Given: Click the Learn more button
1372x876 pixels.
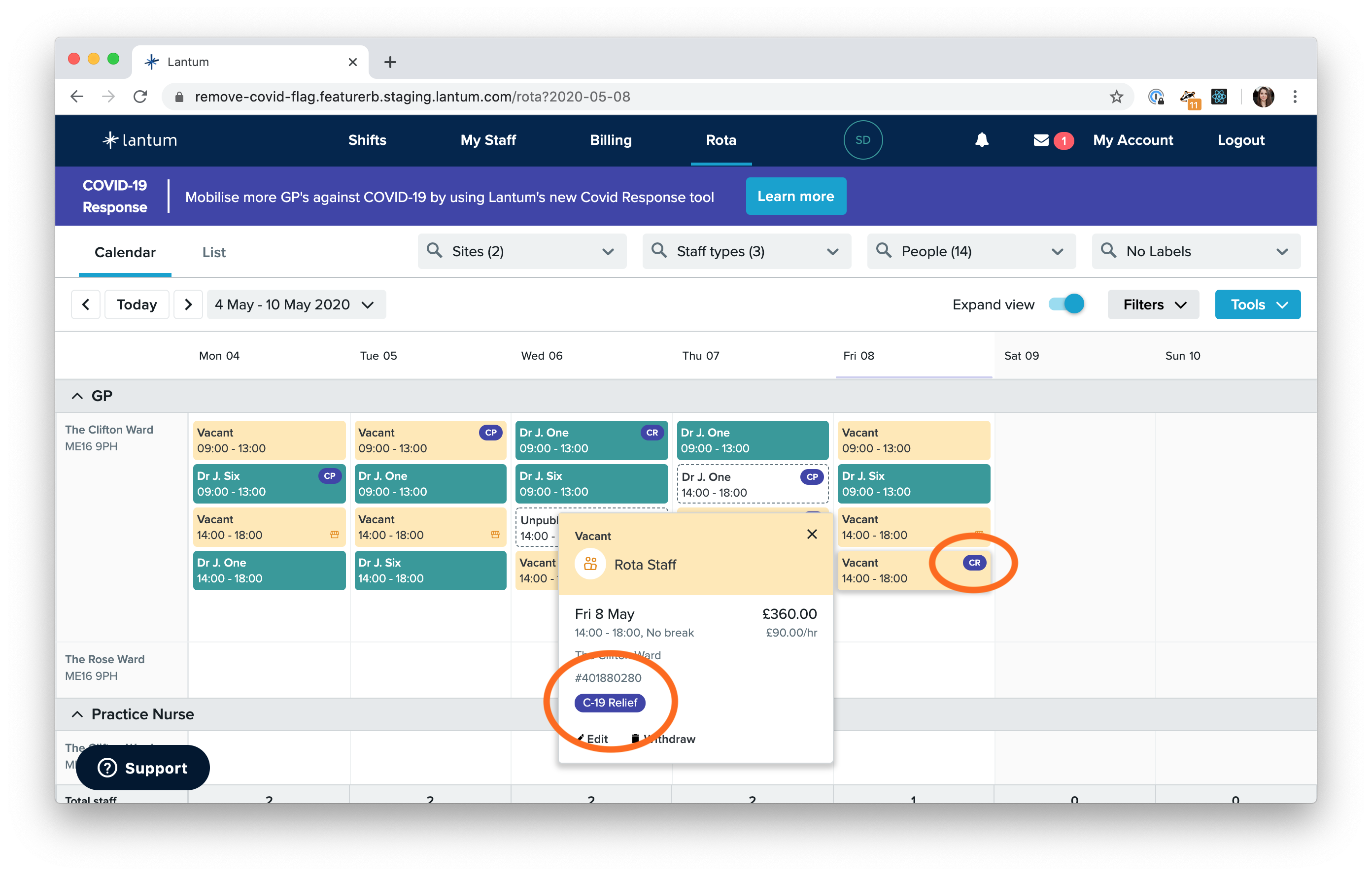Looking at the screenshot, I should [x=795, y=197].
